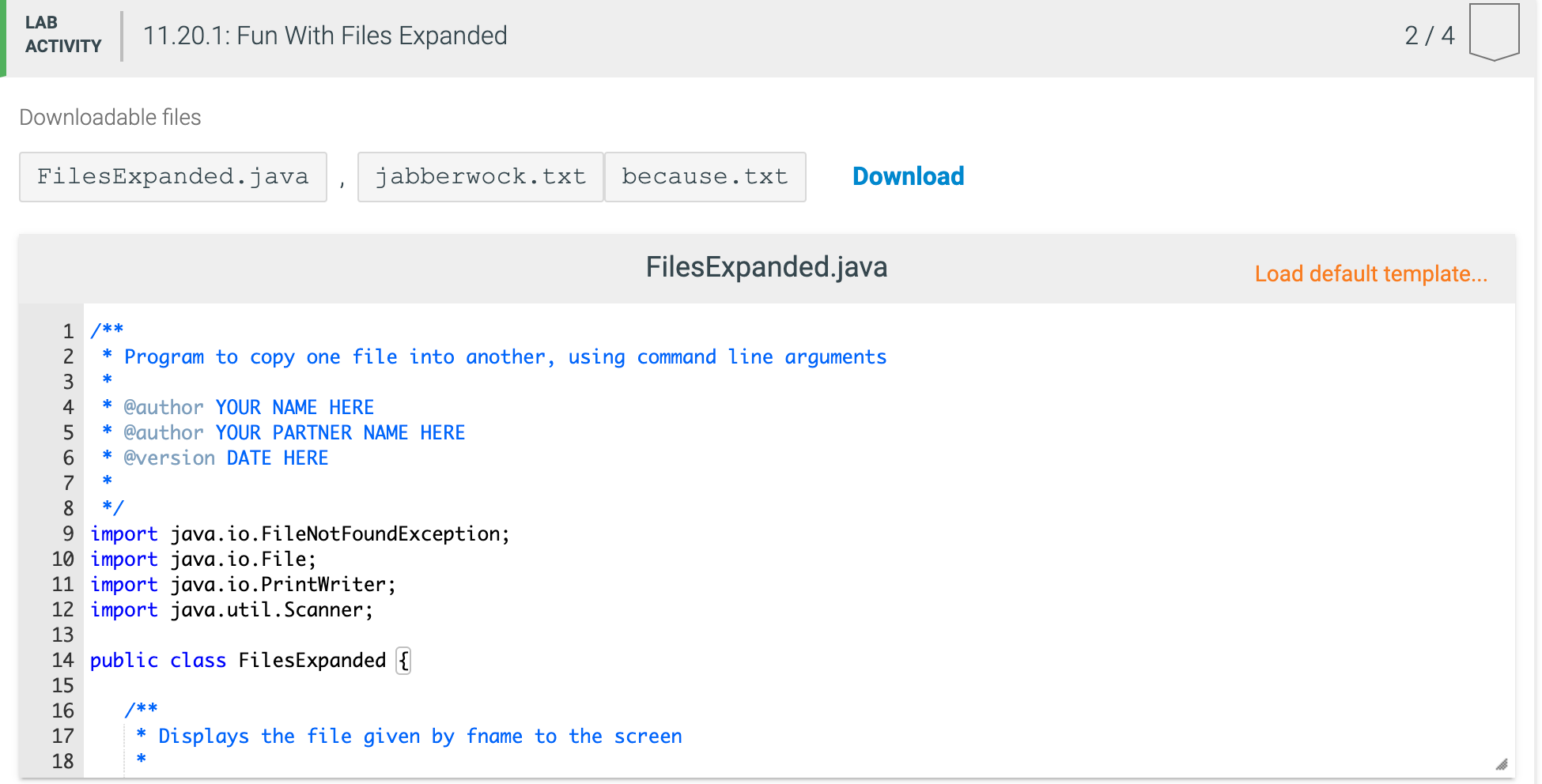Open the Download link for the files
The height and width of the screenshot is (784, 1542).
[x=907, y=176]
